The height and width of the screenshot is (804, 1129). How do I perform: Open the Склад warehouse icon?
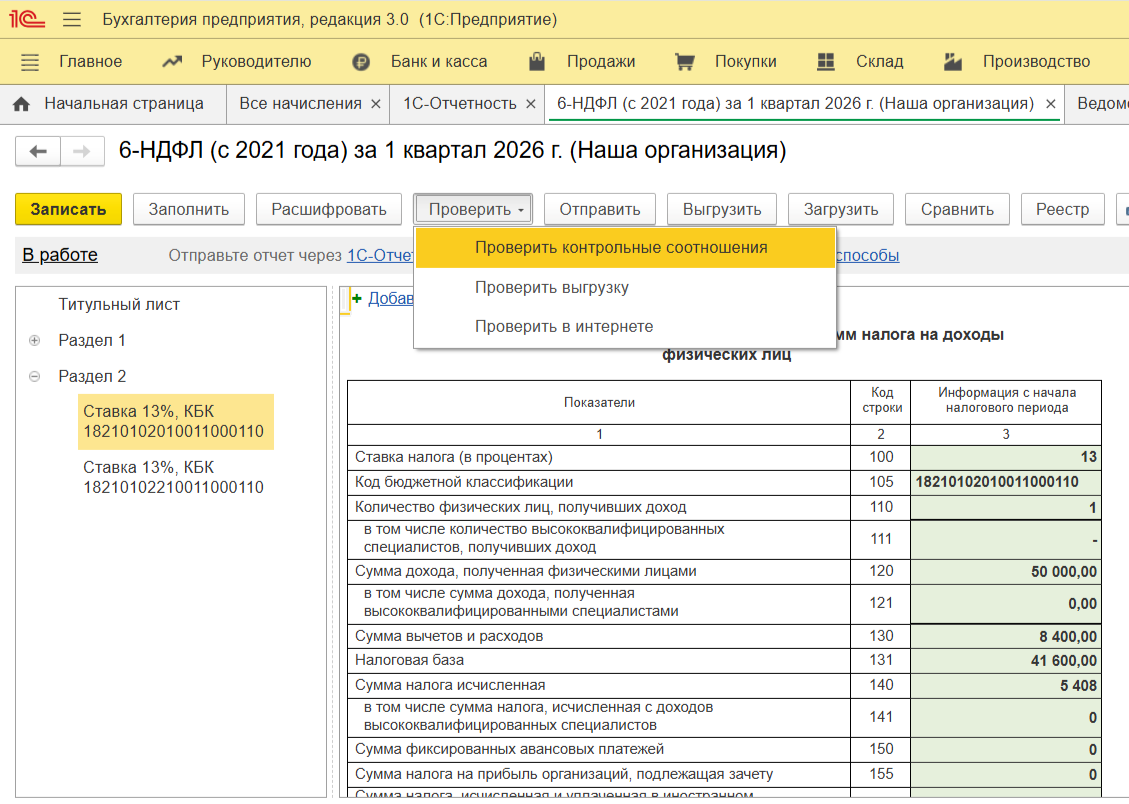pos(826,62)
